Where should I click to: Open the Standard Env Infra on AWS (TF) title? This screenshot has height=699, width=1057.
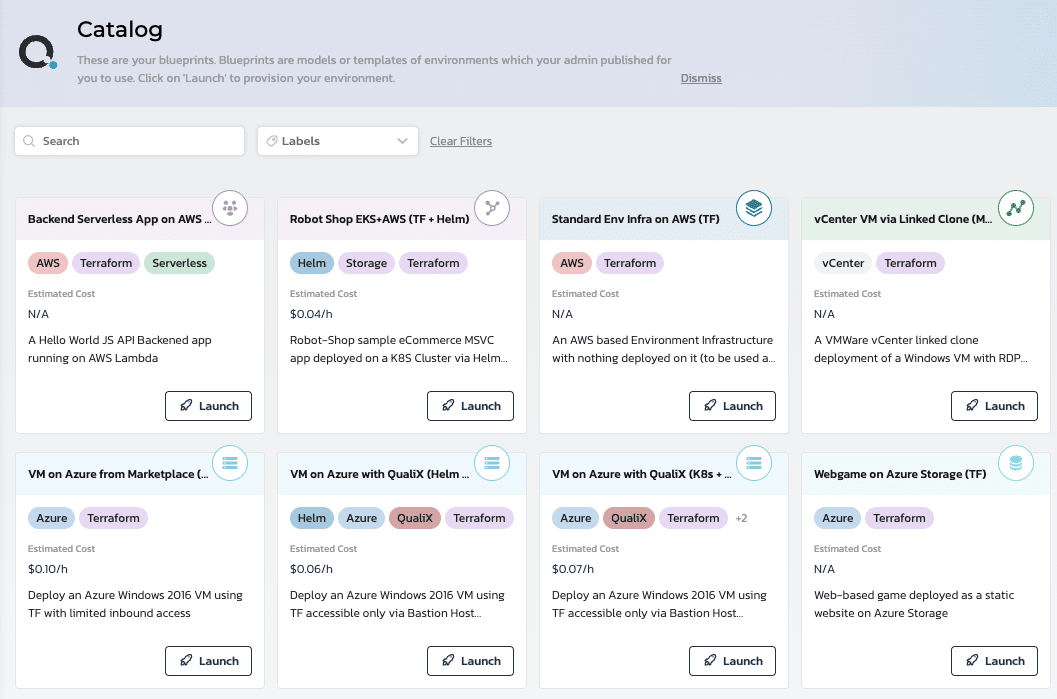point(636,219)
